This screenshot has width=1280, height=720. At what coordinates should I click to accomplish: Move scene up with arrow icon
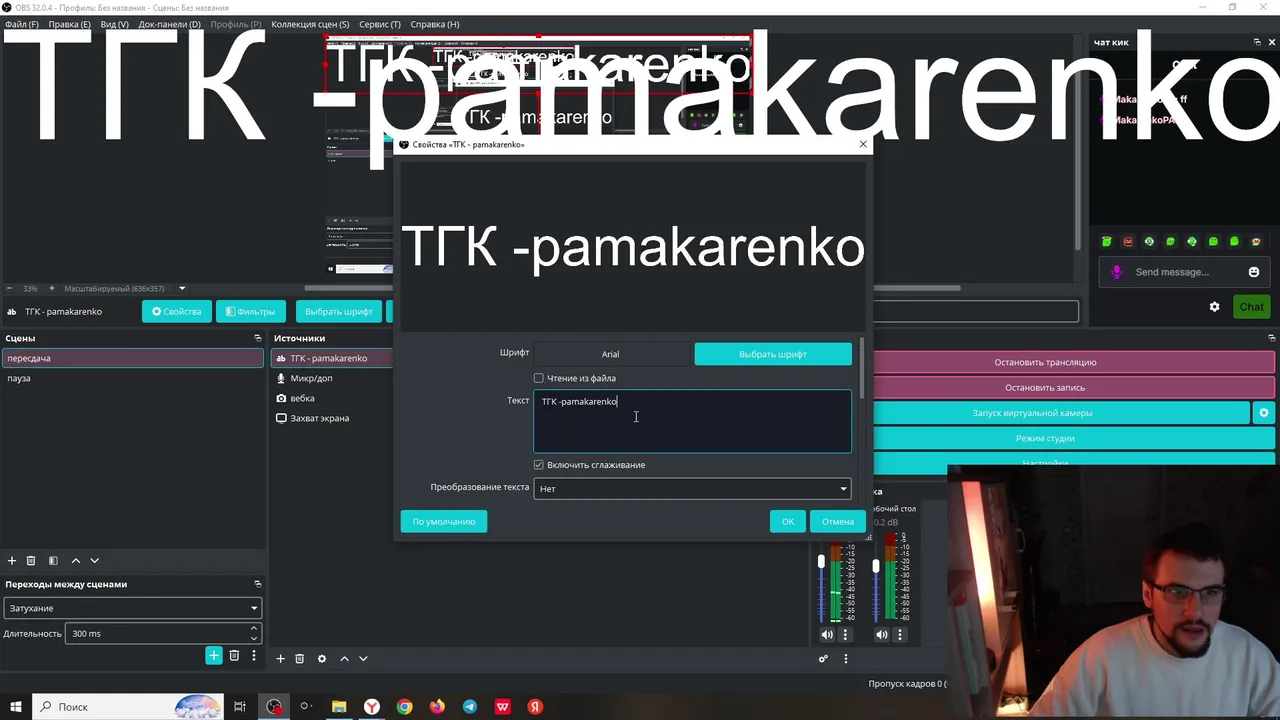(75, 561)
